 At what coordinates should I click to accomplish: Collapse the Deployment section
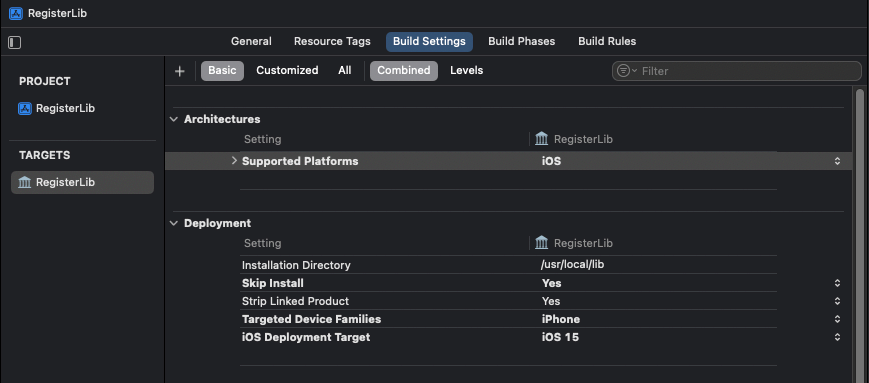174,223
